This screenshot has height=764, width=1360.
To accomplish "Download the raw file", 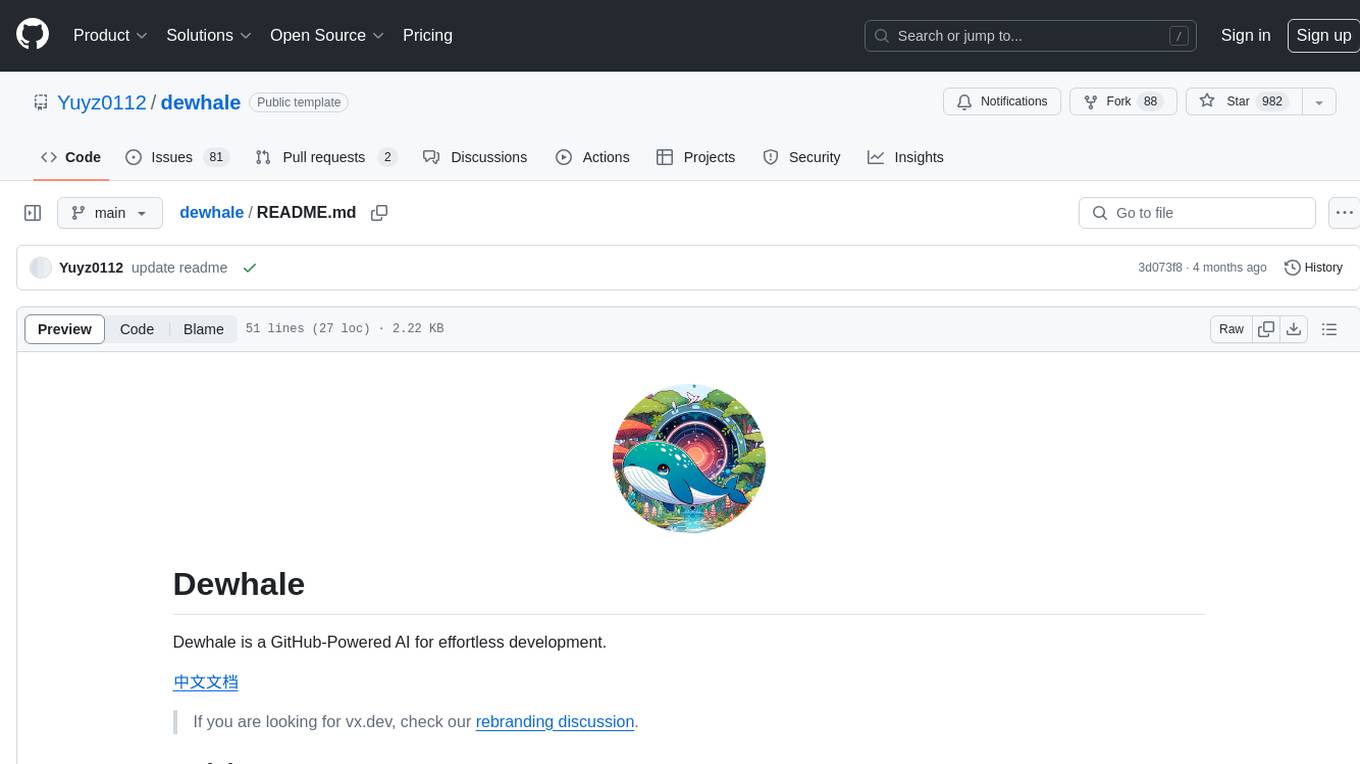I will [1294, 329].
